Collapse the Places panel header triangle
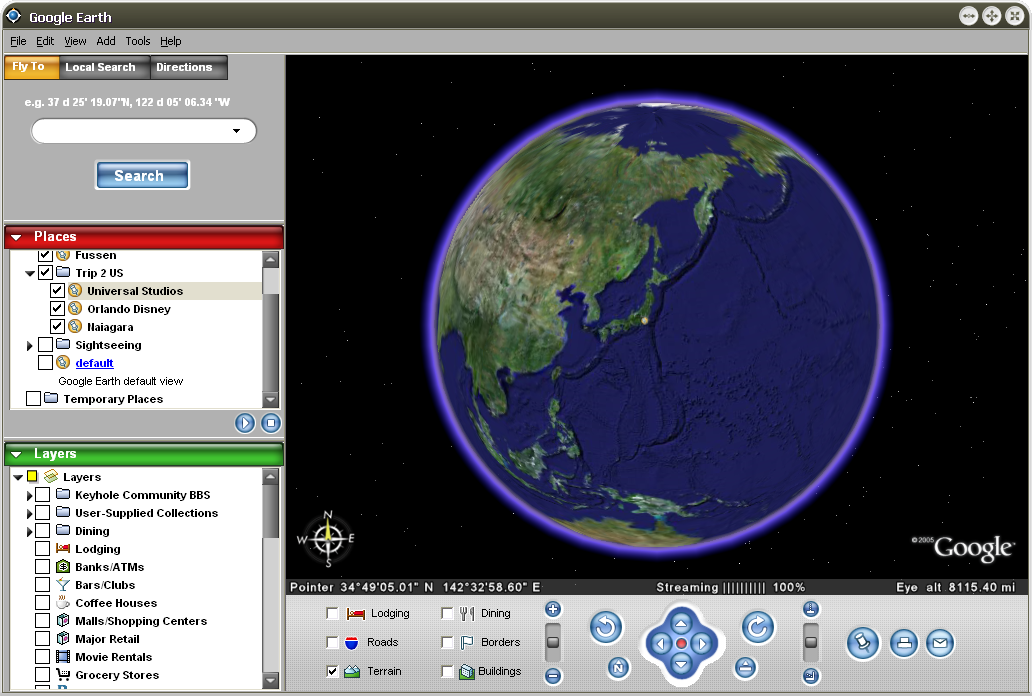1032x696 pixels. (x=16, y=237)
